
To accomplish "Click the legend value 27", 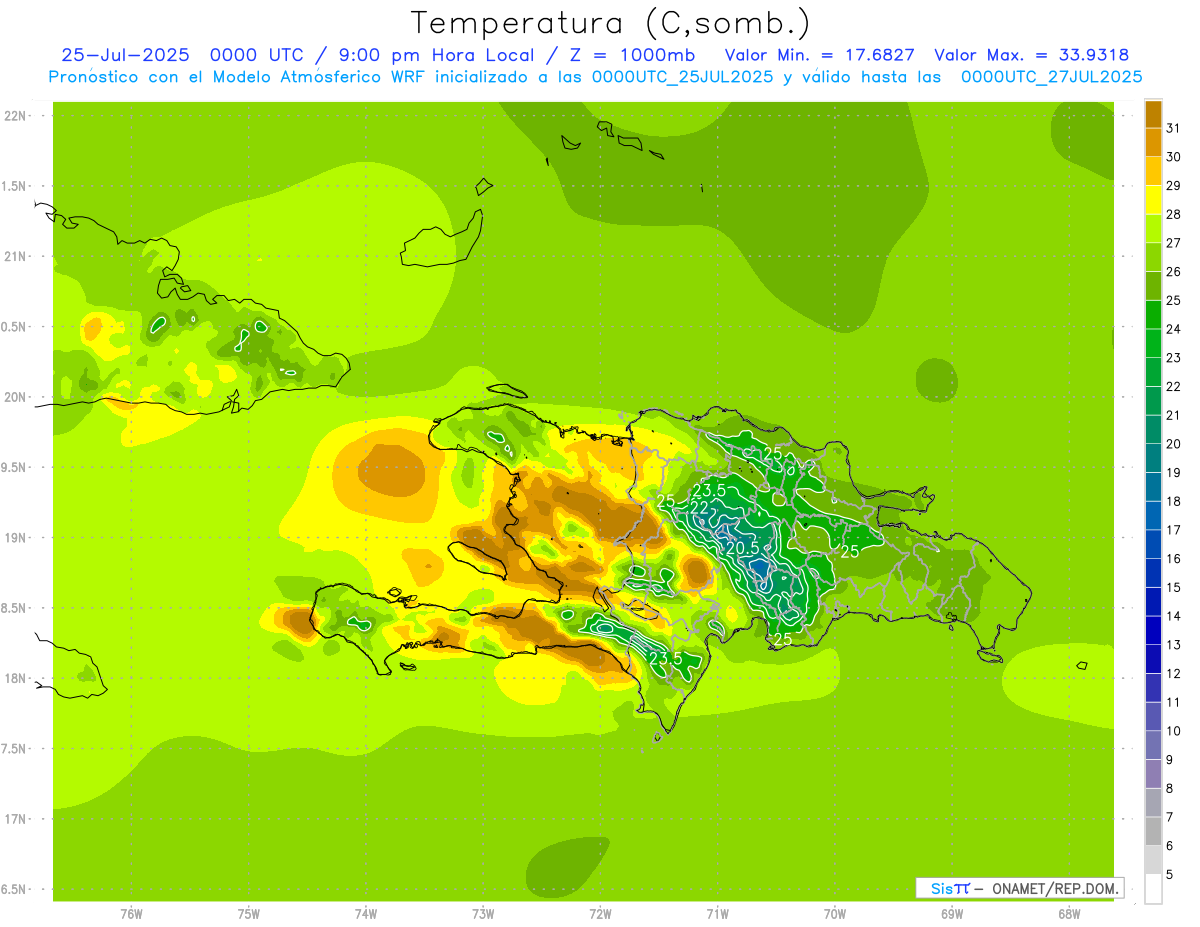I will 1174,243.
